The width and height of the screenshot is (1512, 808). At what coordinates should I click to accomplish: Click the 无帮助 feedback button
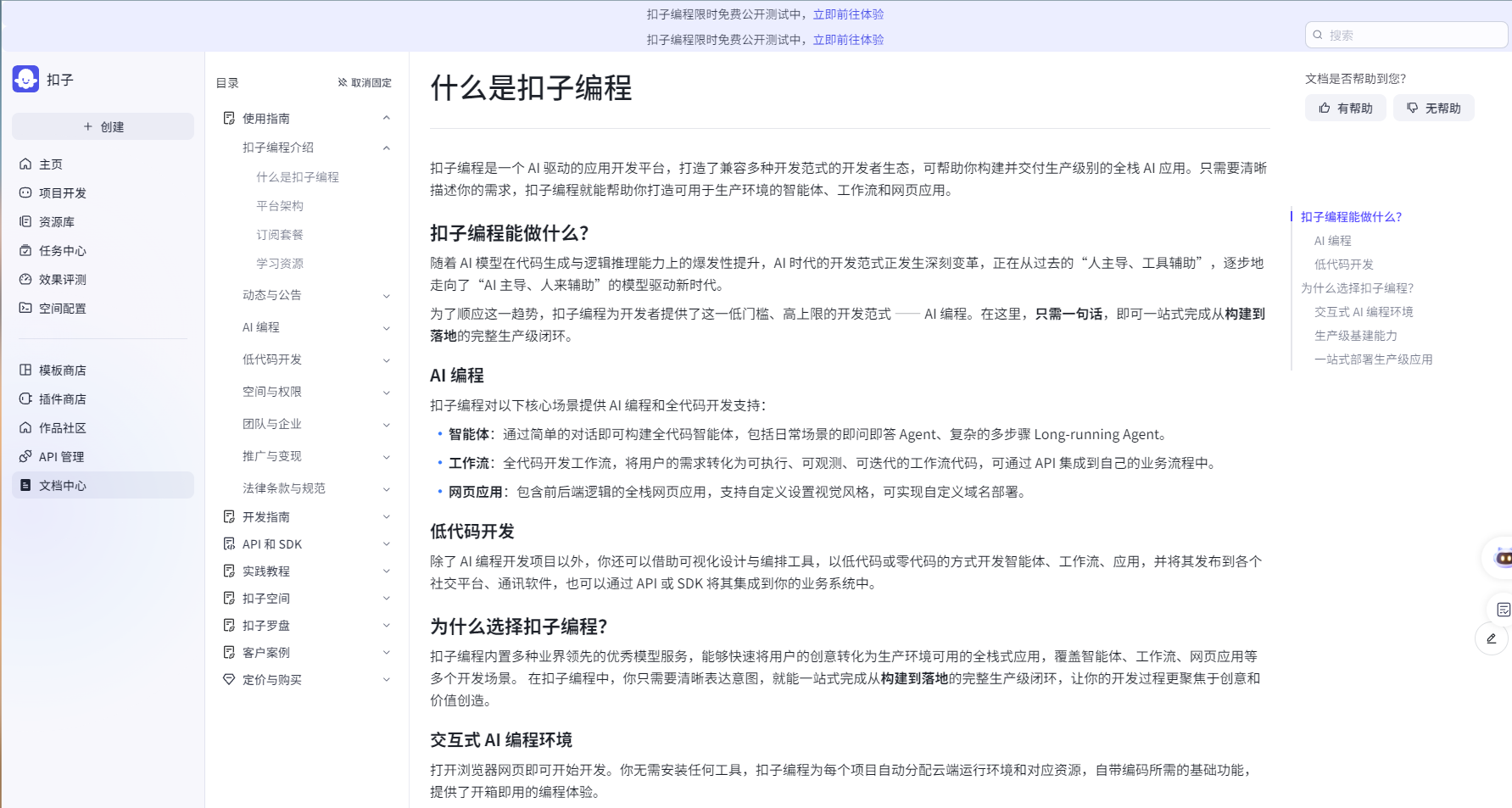click(1434, 108)
